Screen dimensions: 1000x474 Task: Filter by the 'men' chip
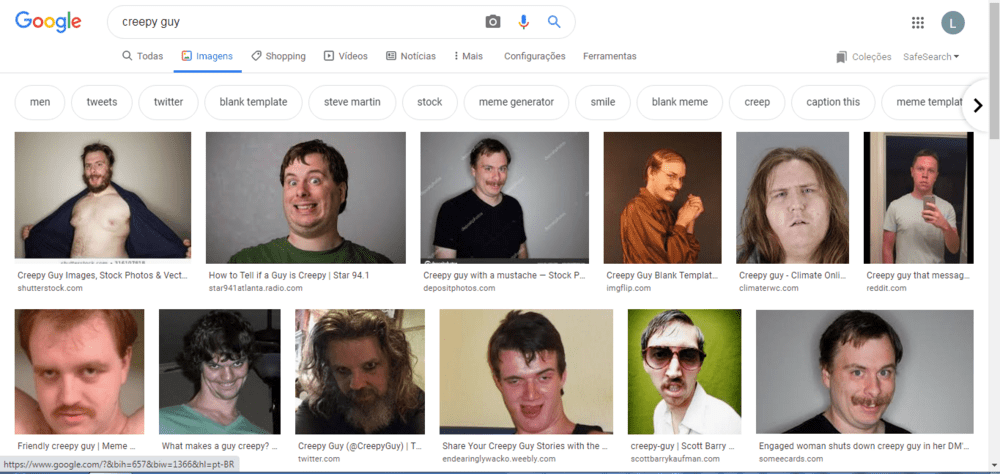[x=40, y=102]
